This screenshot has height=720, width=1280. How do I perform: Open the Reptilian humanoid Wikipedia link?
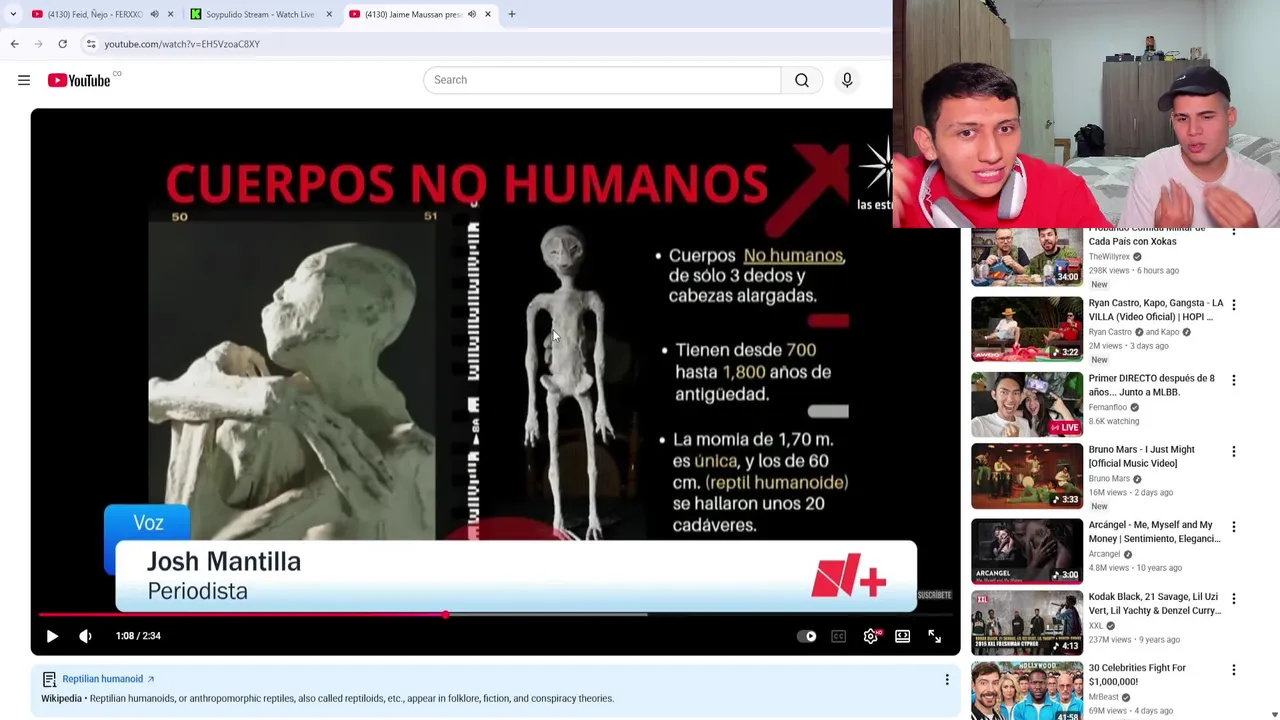tap(108, 679)
